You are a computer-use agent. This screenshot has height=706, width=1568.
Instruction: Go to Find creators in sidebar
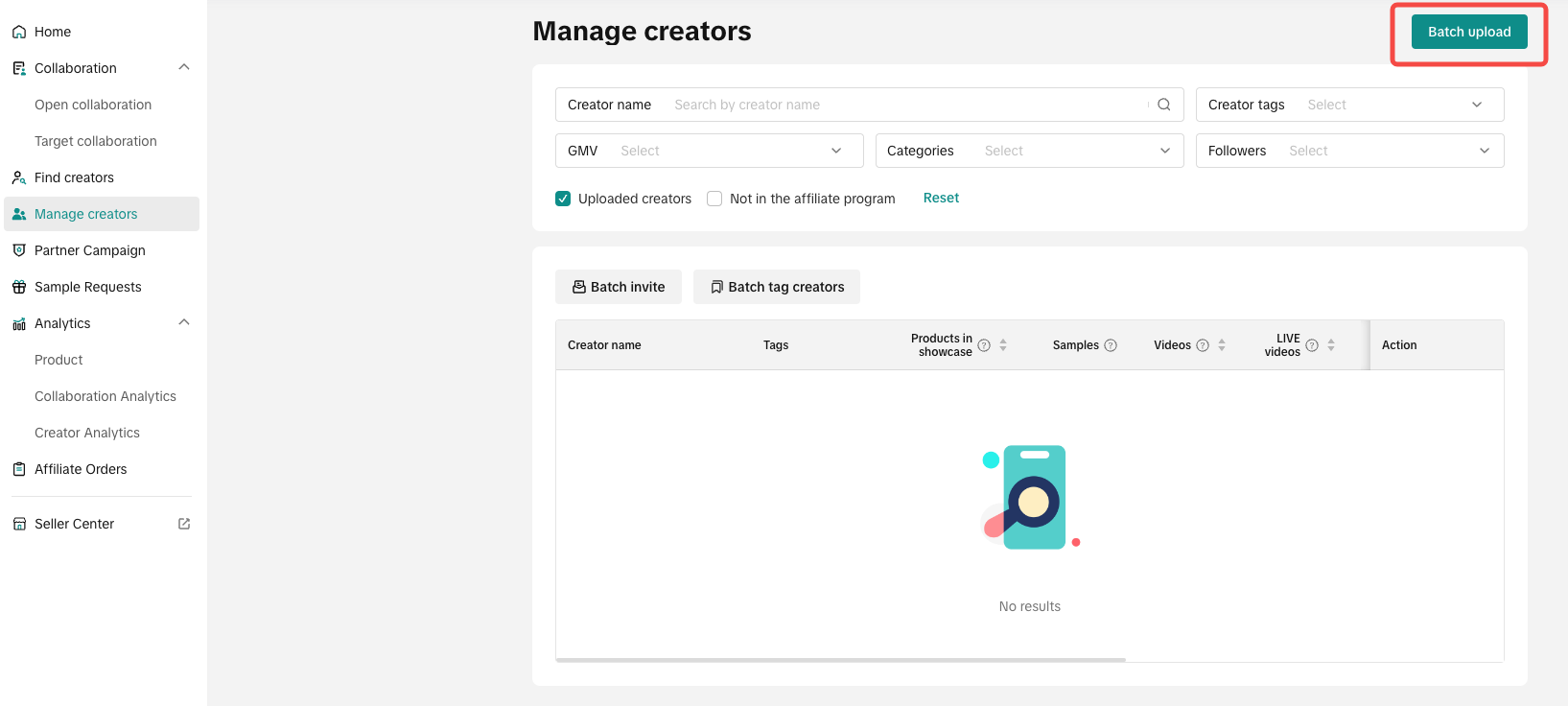tap(74, 177)
